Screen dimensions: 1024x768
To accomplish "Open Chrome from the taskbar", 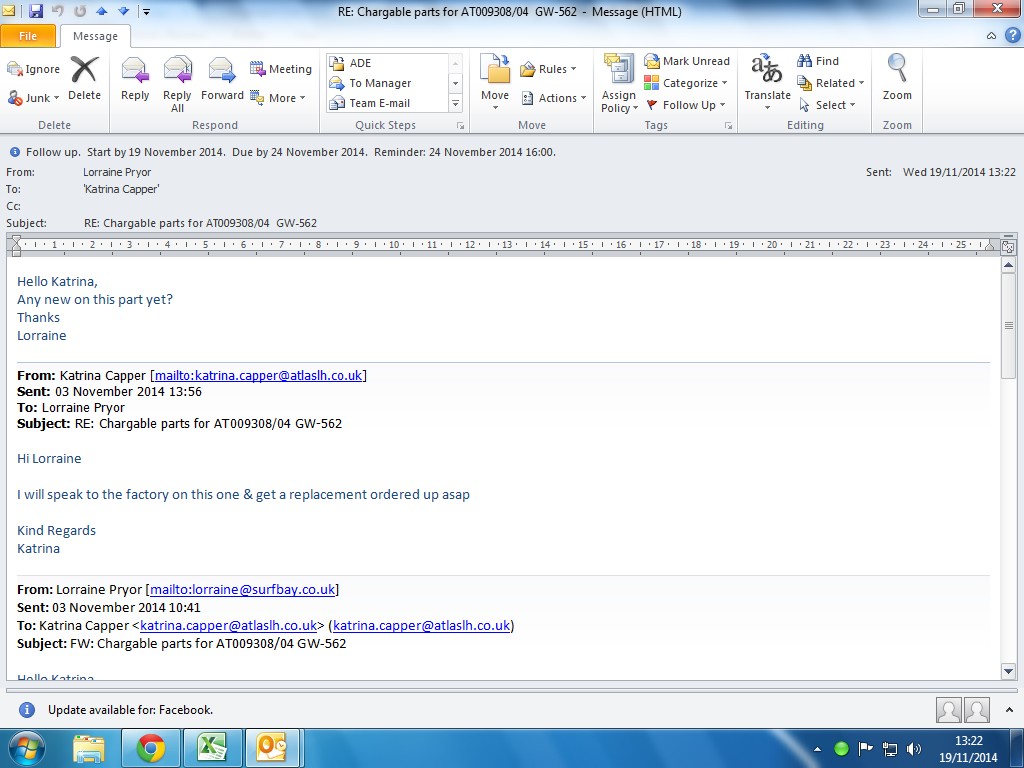I will pos(151,748).
